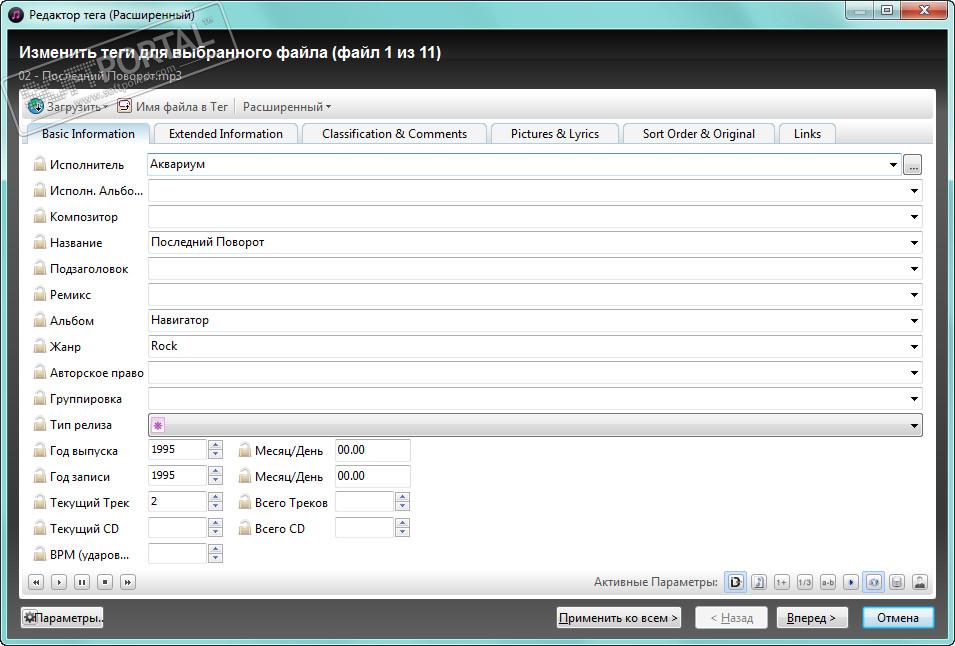Toggle the '1+' auto-numbering parameter icon
Image resolution: width=955 pixels, height=646 pixels.
coord(781,582)
